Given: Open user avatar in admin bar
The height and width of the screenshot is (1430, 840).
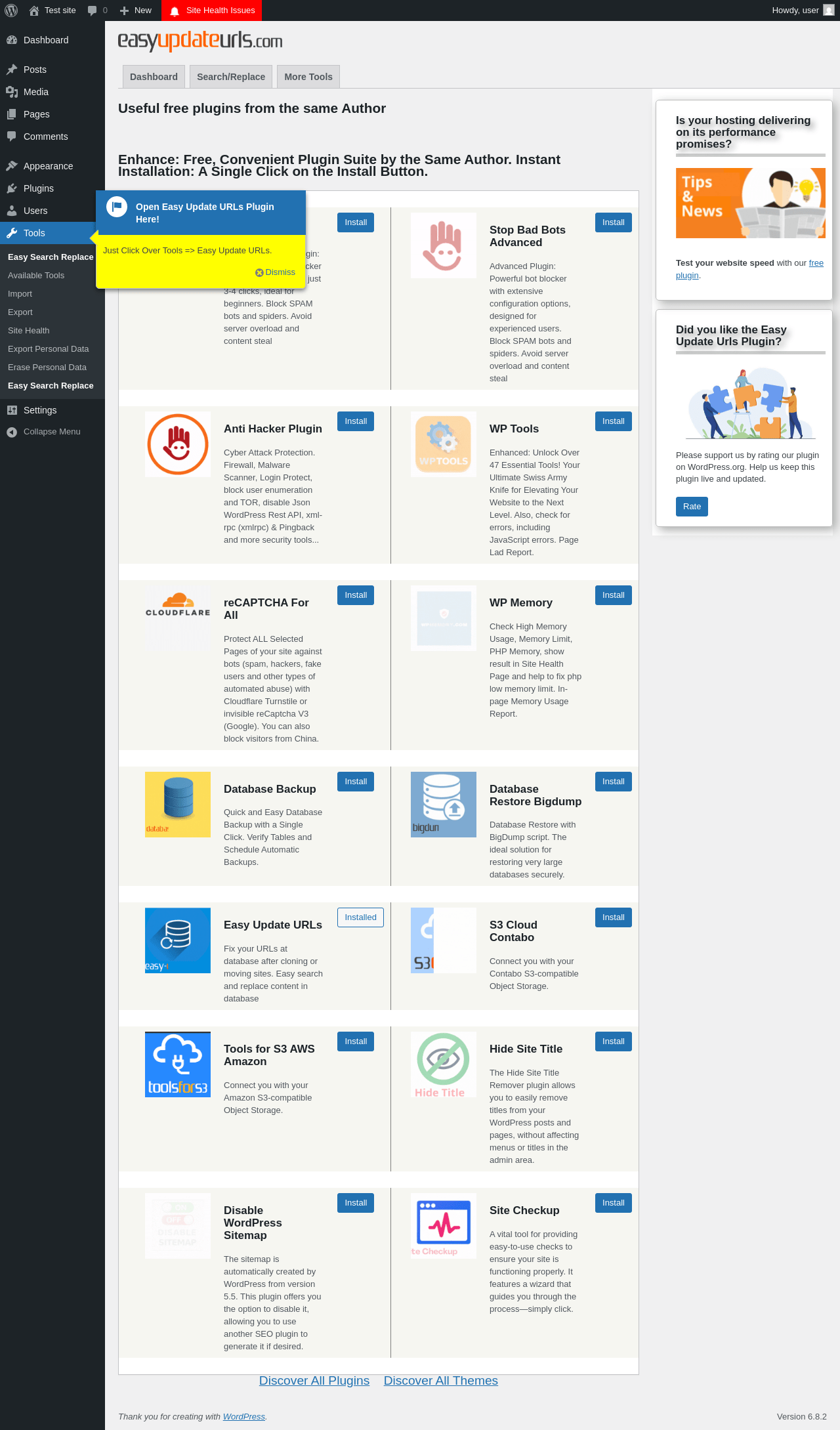Looking at the screenshot, I should click(x=829, y=11).
